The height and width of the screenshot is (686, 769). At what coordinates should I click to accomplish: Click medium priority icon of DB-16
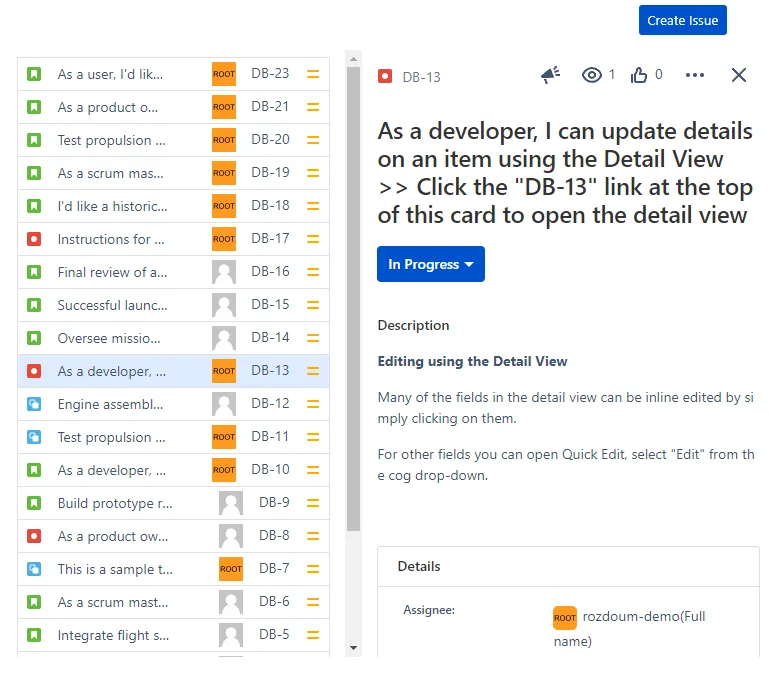(313, 272)
